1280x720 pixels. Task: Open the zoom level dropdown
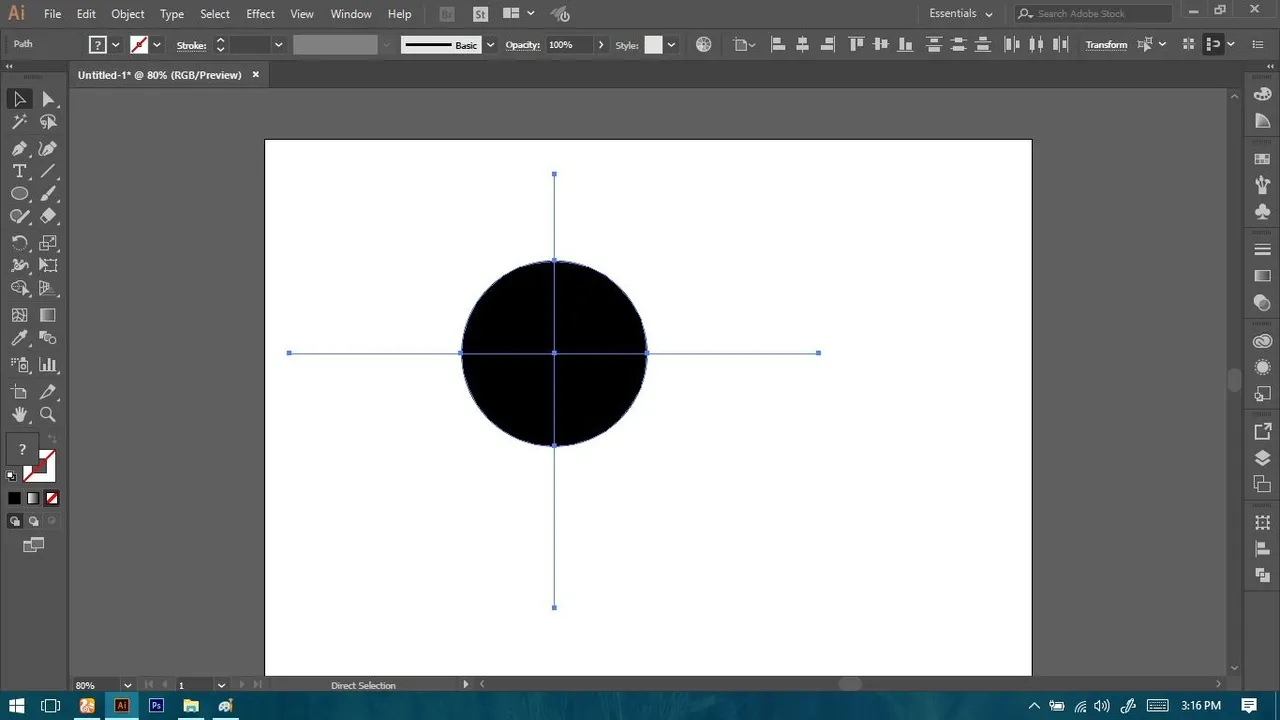coord(127,685)
